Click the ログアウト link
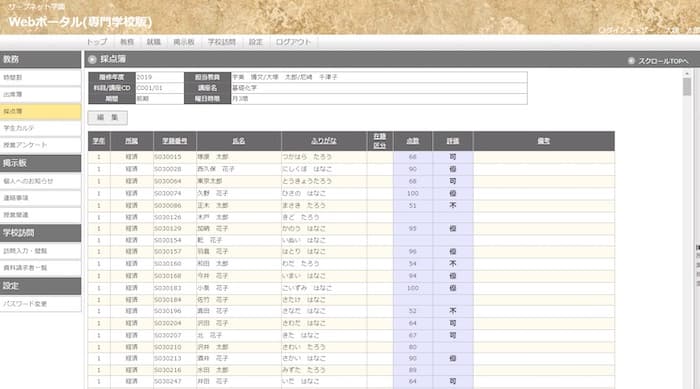 293,42
